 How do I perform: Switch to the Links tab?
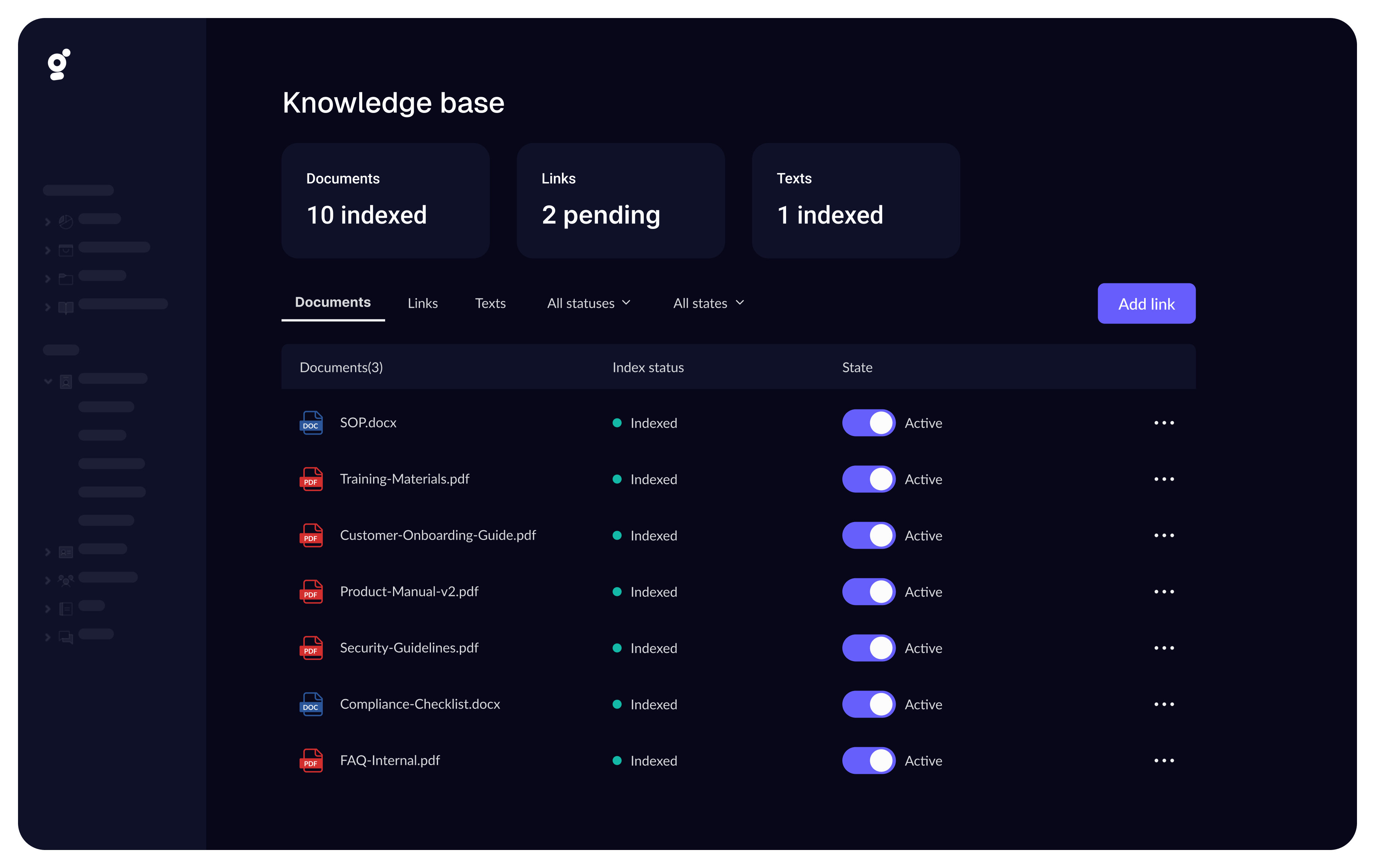[423, 303]
